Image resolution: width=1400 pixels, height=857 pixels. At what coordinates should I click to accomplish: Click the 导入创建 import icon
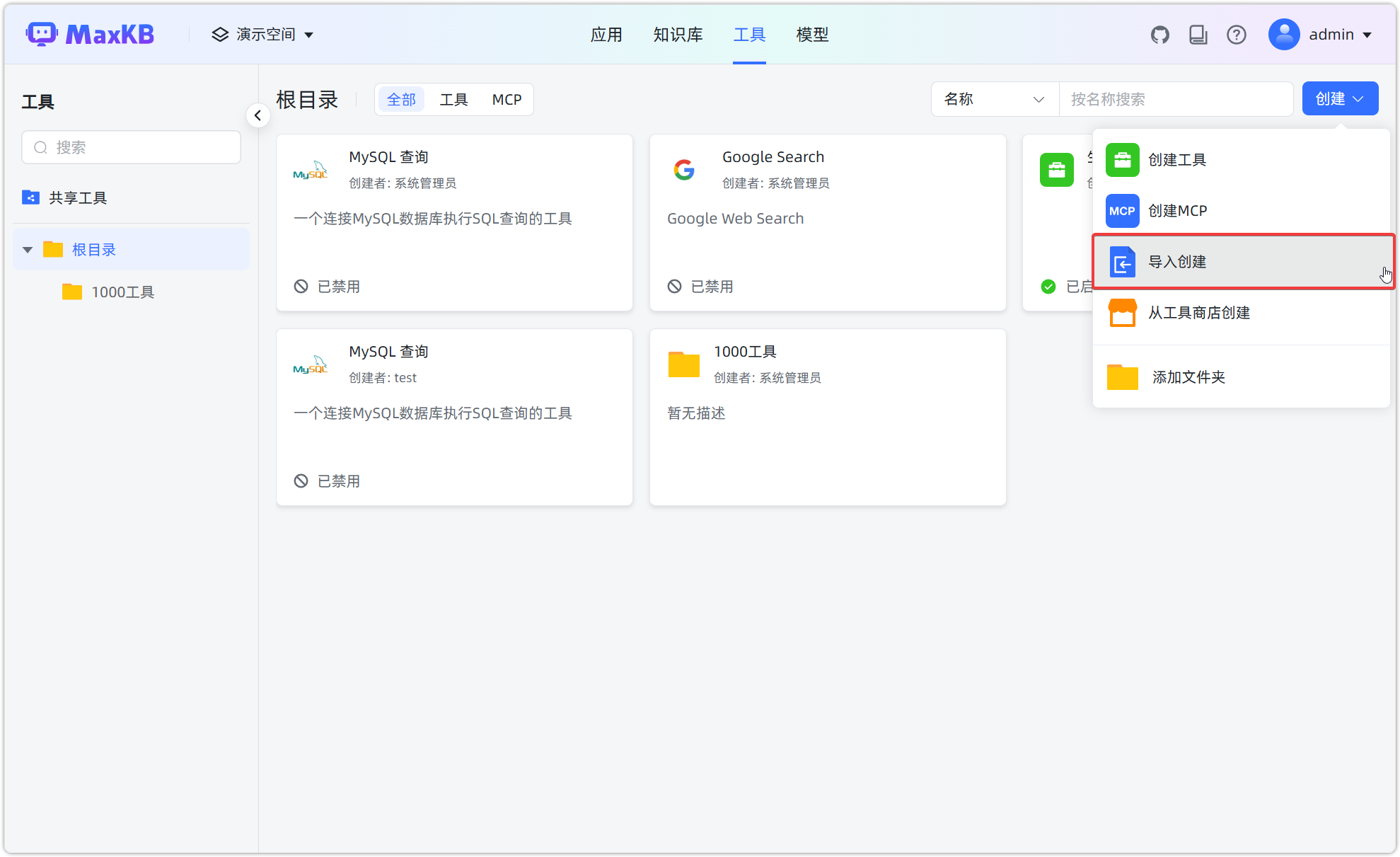(1122, 262)
